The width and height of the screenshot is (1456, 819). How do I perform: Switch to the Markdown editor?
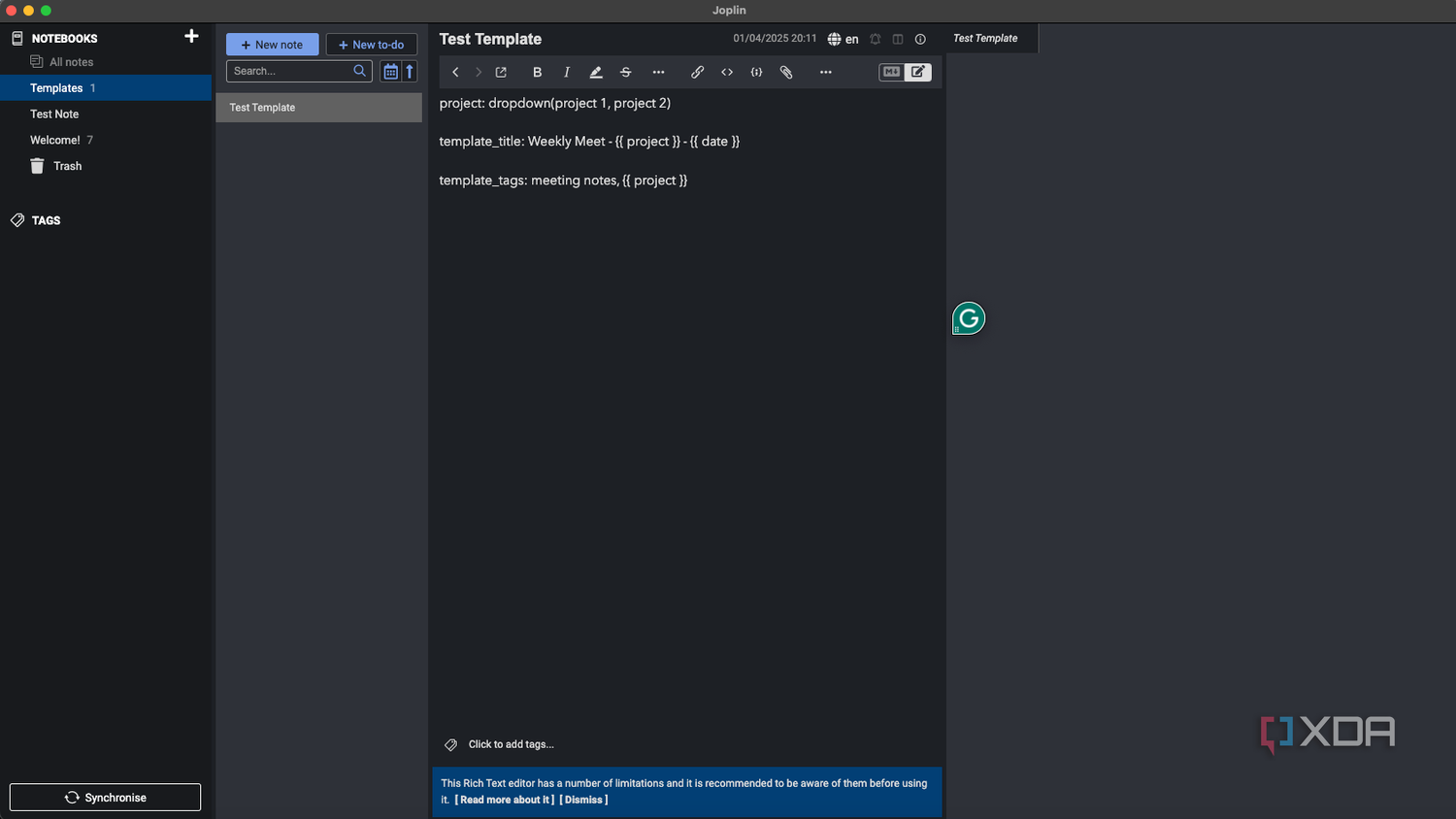click(891, 72)
